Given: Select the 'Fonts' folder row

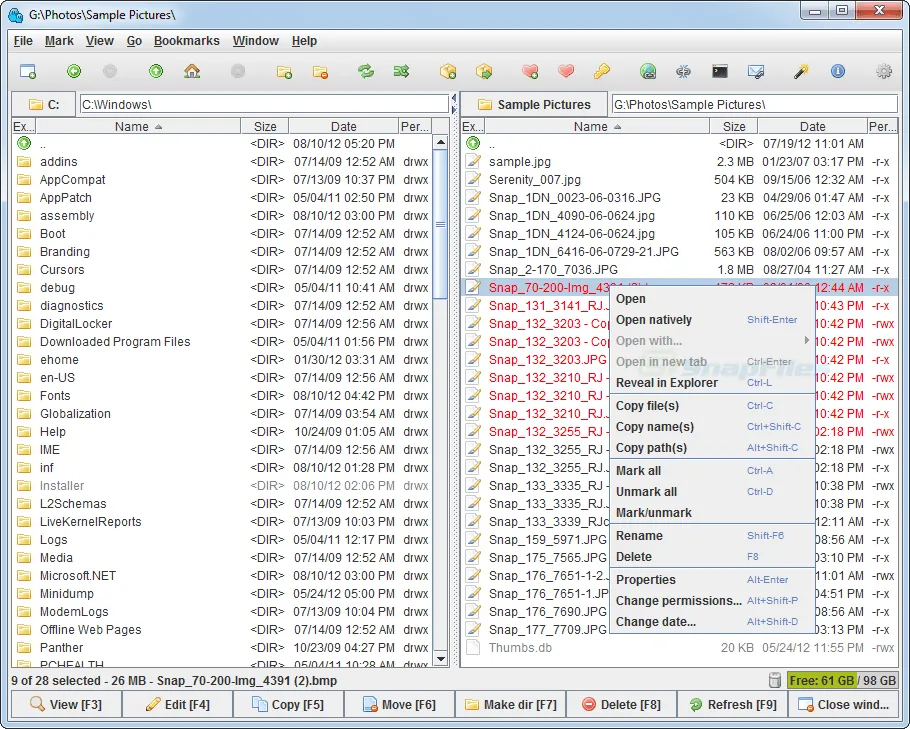Looking at the screenshot, I should click(x=222, y=395).
